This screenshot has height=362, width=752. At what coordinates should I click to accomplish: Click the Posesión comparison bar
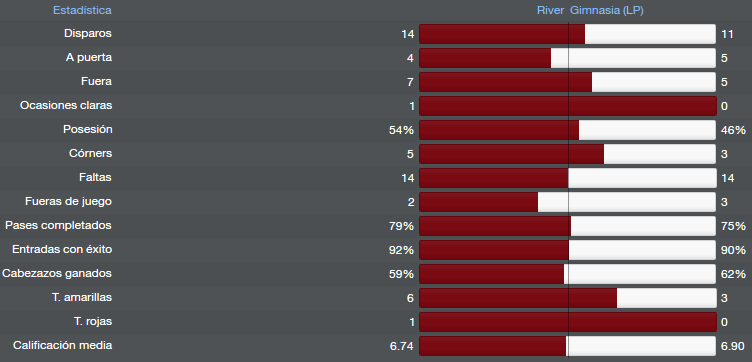point(568,130)
